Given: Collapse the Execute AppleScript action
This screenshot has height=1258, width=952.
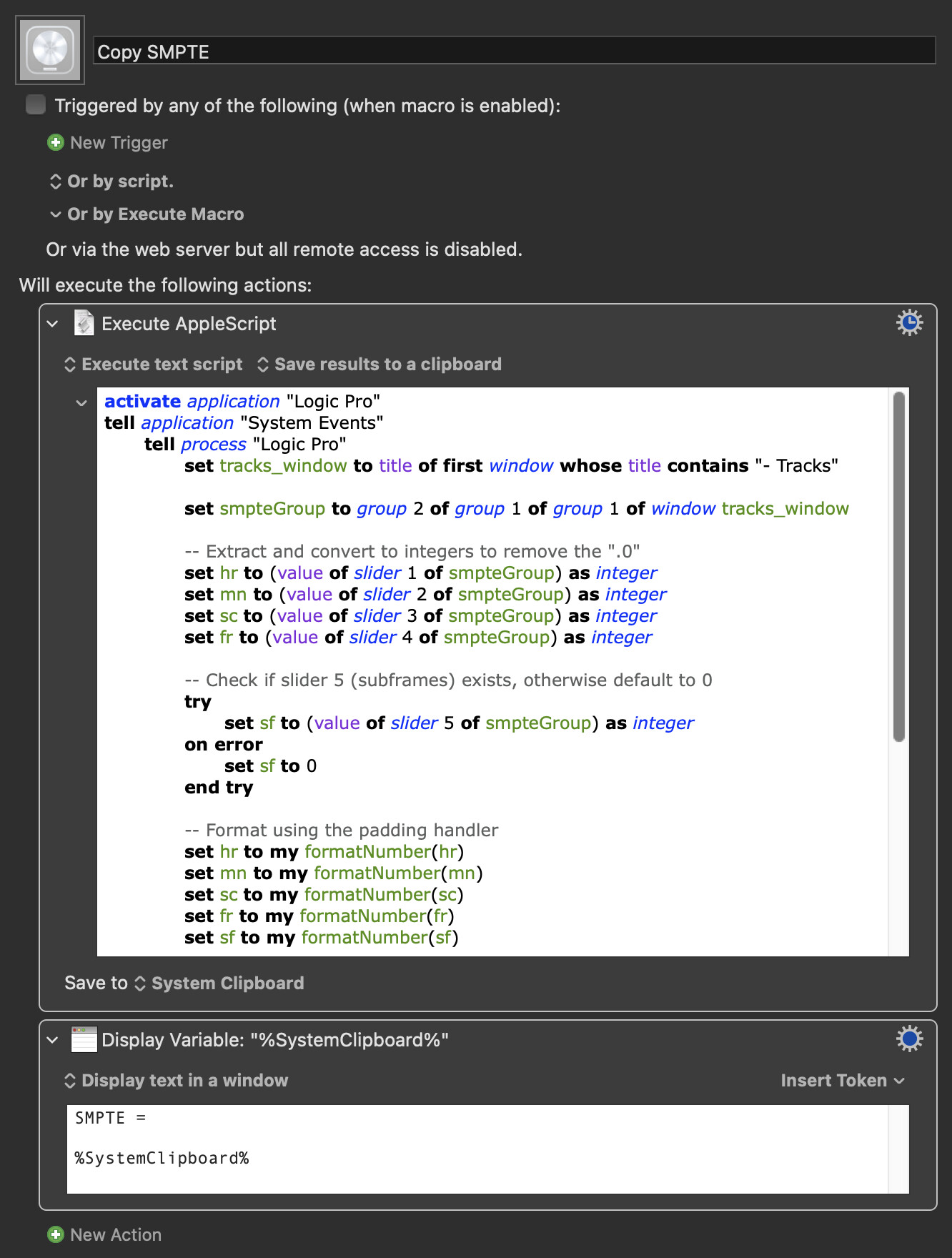Looking at the screenshot, I should tap(53, 324).
